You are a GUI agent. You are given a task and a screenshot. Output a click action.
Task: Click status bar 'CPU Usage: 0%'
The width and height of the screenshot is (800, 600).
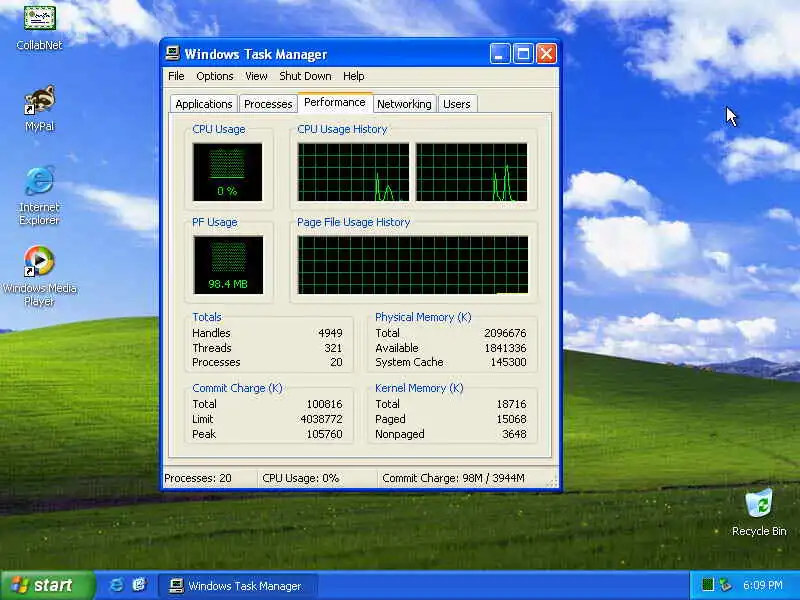301,479
